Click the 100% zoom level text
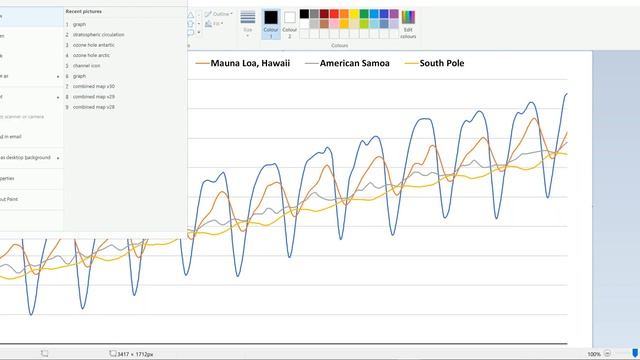 point(594,354)
